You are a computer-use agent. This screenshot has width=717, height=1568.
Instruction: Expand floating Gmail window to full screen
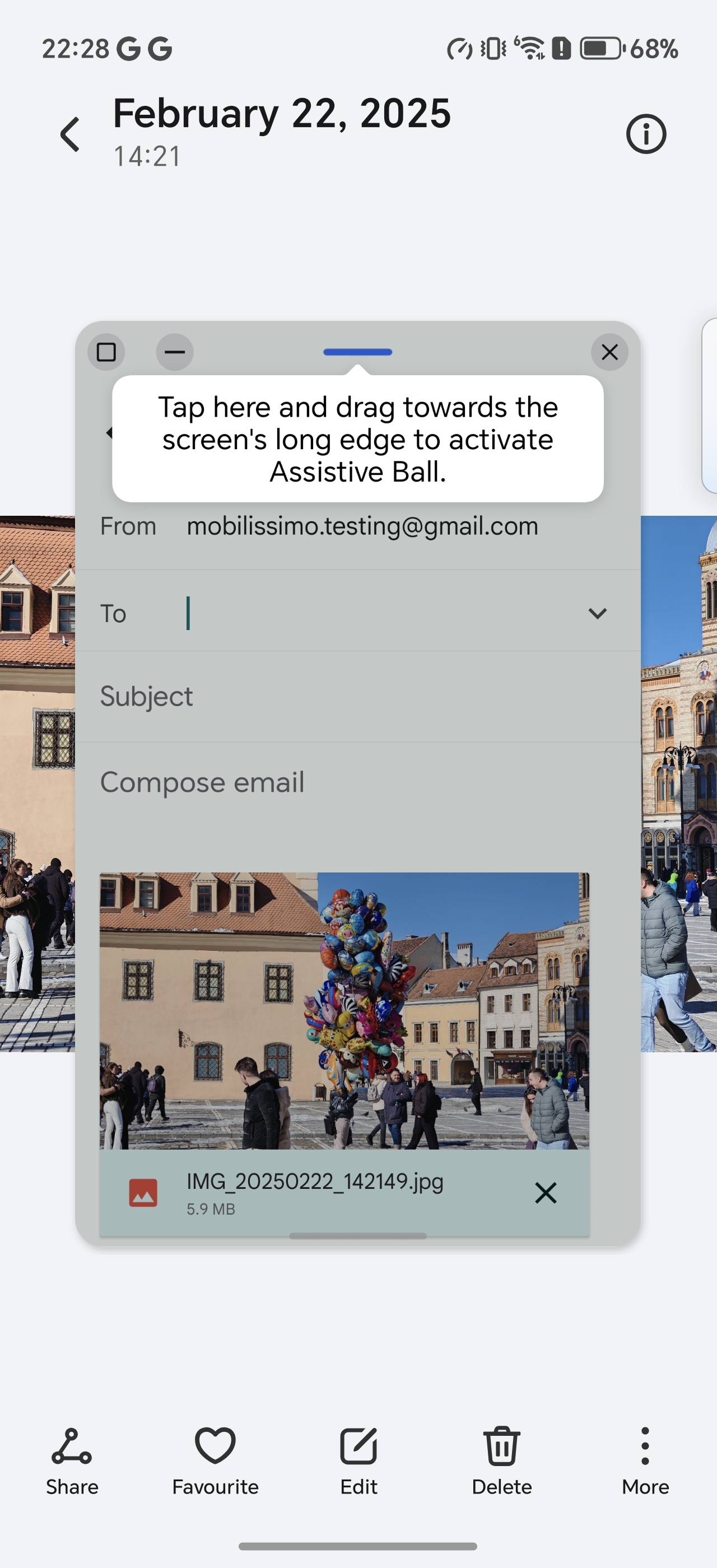pyautogui.click(x=106, y=352)
